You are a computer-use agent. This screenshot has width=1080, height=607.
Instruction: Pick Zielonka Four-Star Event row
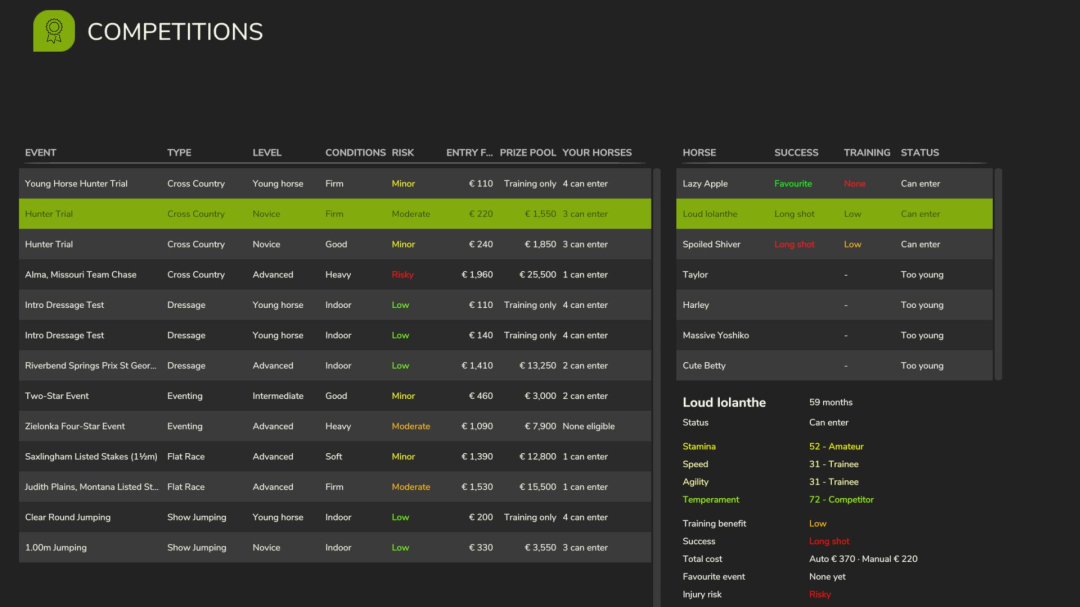click(x=335, y=426)
